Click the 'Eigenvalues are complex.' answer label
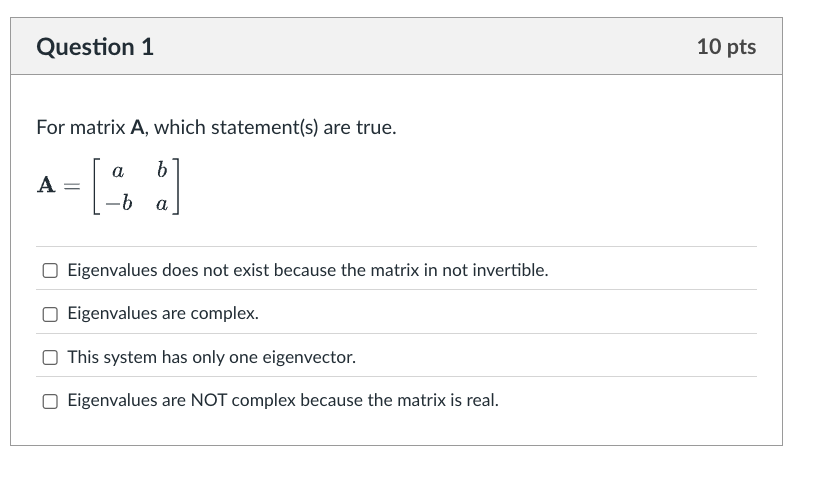The height and width of the screenshot is (477, 830). coord(163,314)
